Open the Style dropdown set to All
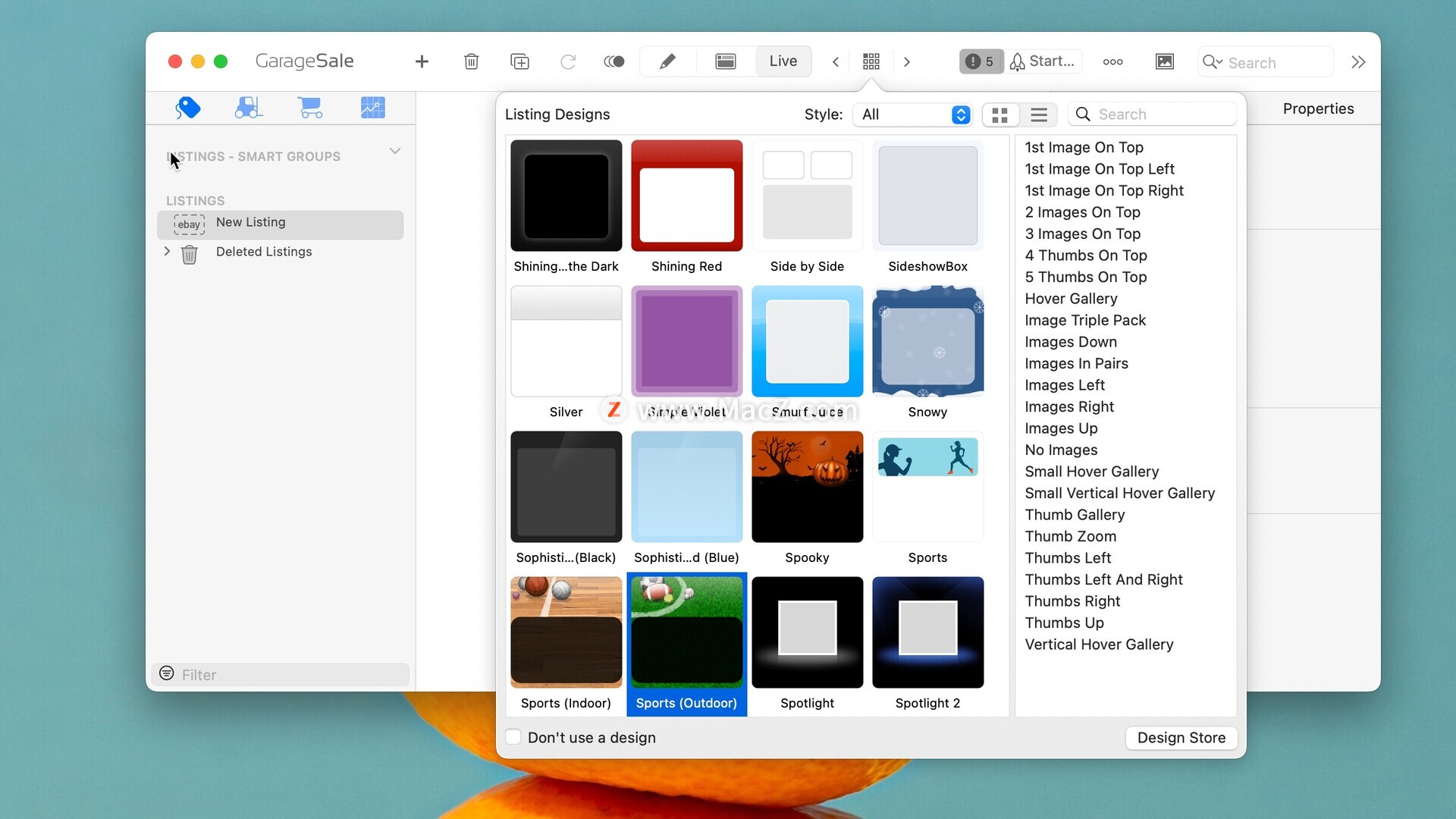The image size is (1456, 819). (x=912, y=115)
